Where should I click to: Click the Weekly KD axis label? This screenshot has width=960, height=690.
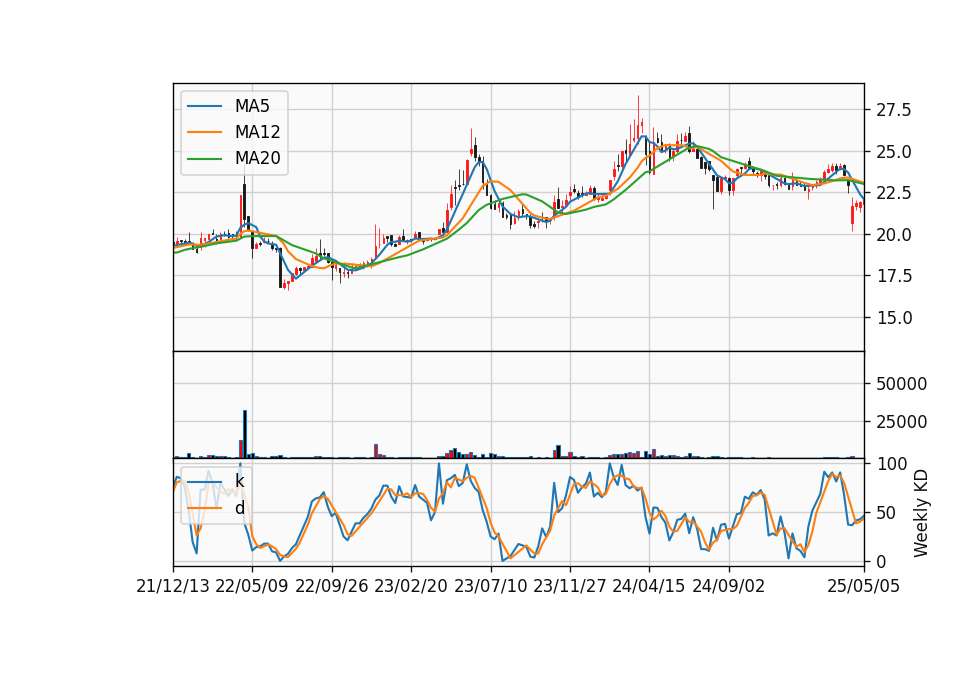click(x=920, y=513)
